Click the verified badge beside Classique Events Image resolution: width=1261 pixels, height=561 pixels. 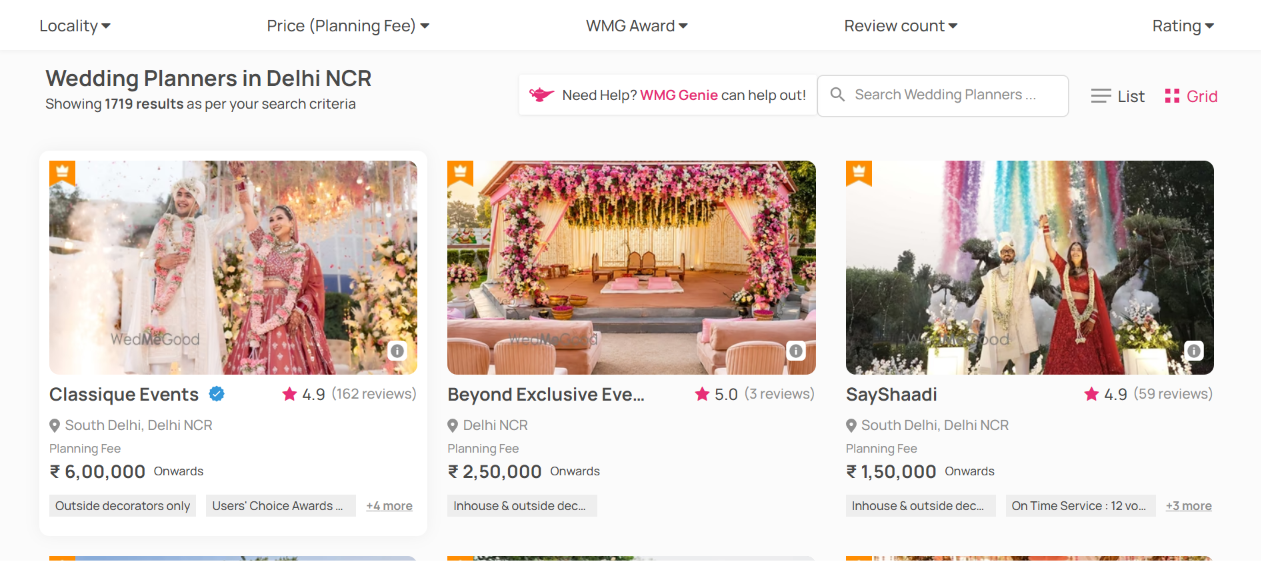216,394
